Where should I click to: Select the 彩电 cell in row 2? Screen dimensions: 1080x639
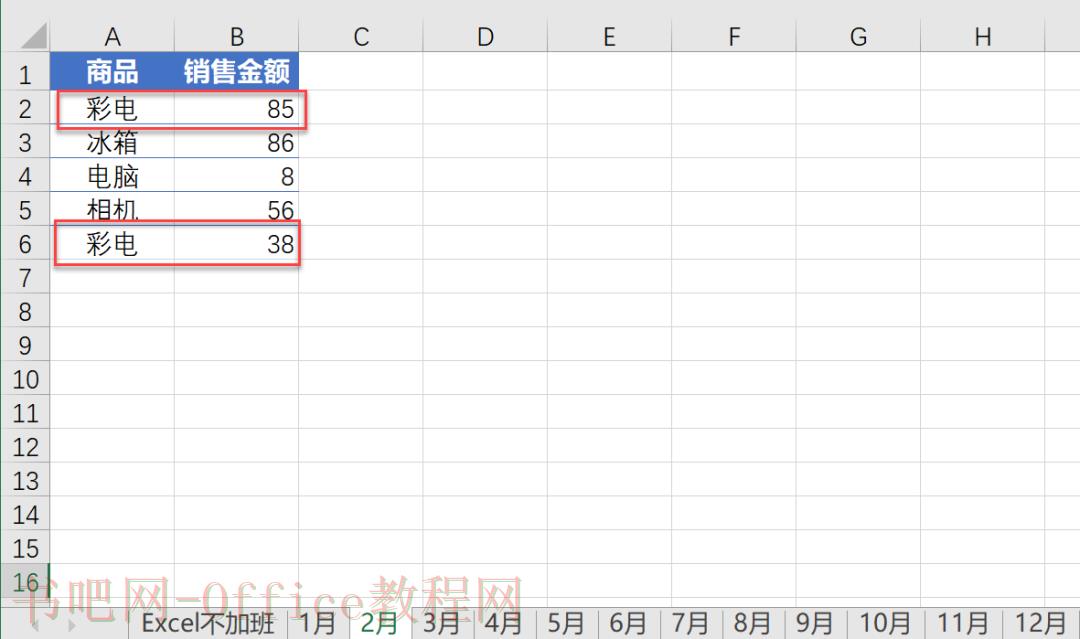click(x=112, y=107)
